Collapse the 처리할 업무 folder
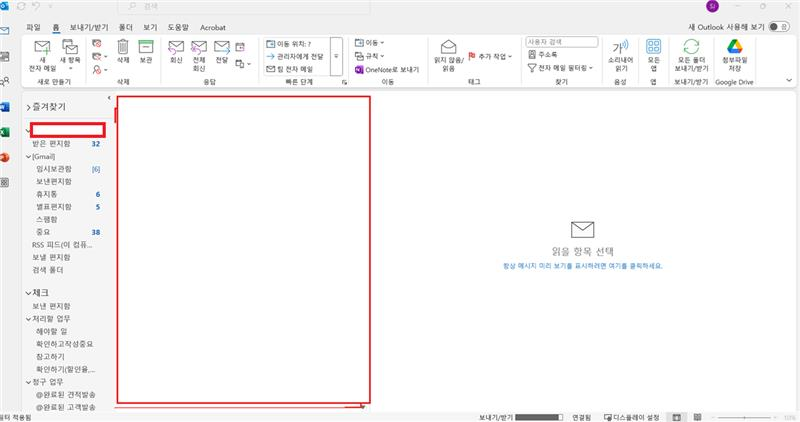Screen dimensions: 800x422 (x=29, y=319)
